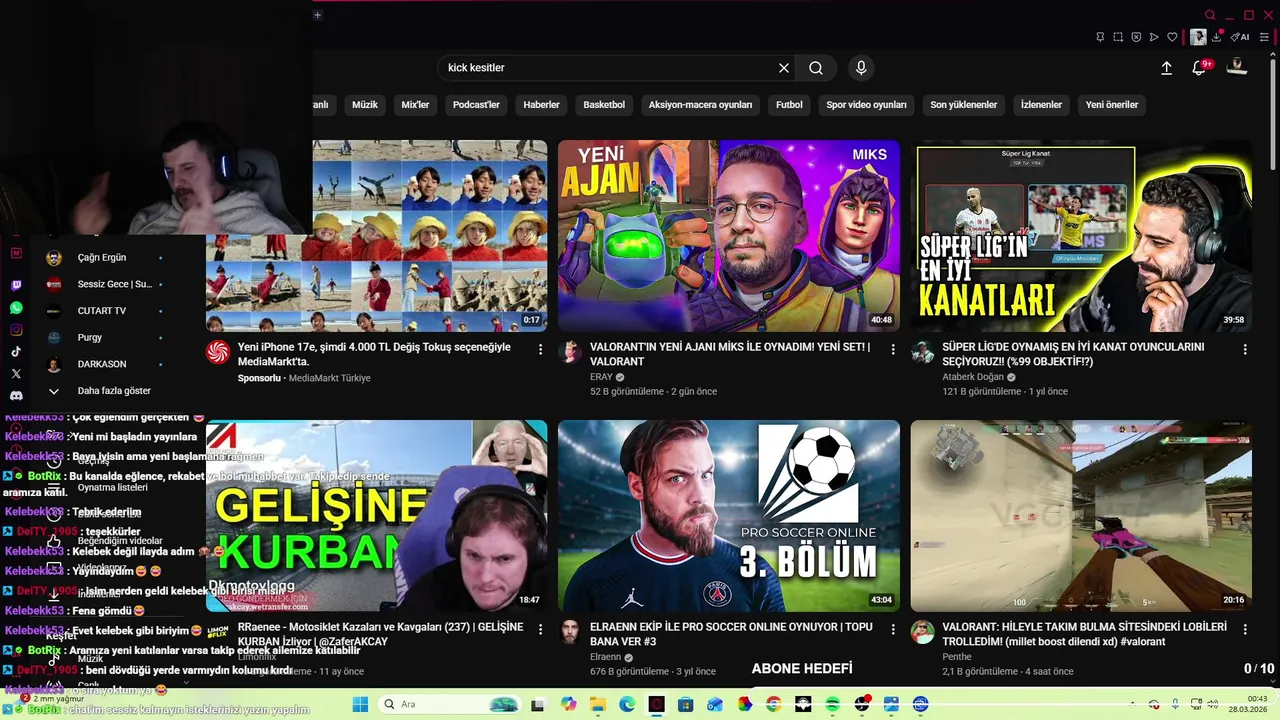The width and height of the screenshot is (1280, 720).
Task: Open options menu for Süper Lig kanat video
Action: tap(1245, 349)
